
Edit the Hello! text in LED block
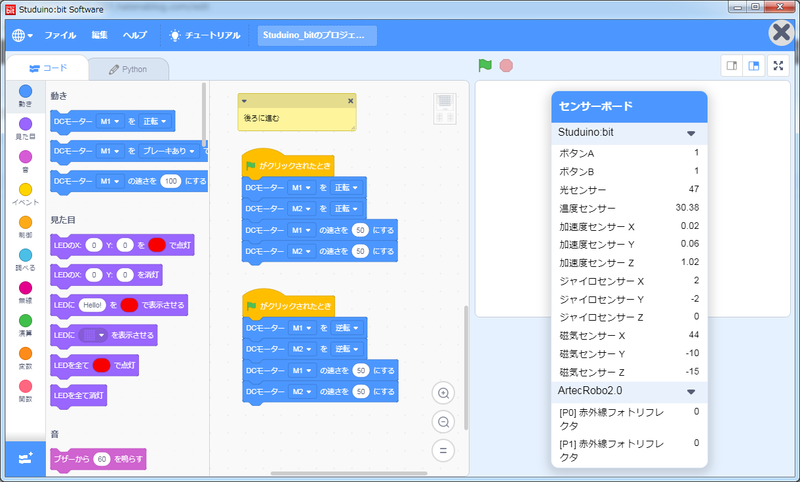click(92, 305)
